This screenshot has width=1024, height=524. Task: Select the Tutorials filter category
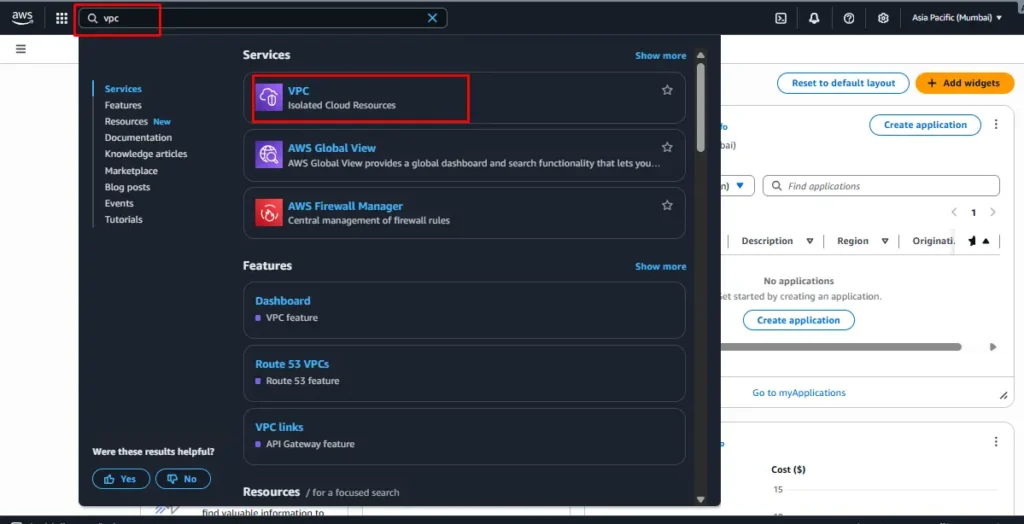click(x=123, y=220)
